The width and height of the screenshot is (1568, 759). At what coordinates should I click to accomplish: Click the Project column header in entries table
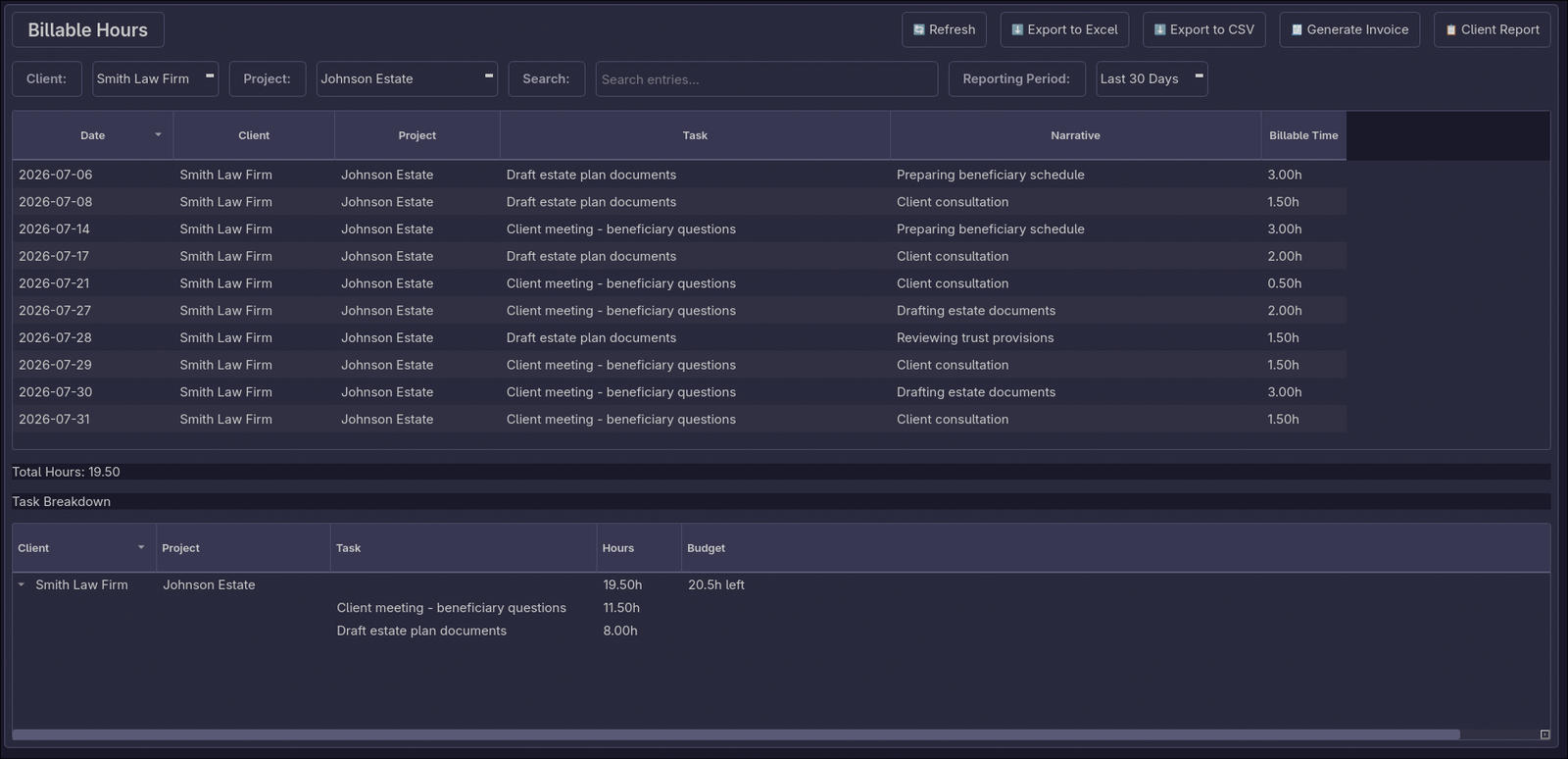click(417, 135)
